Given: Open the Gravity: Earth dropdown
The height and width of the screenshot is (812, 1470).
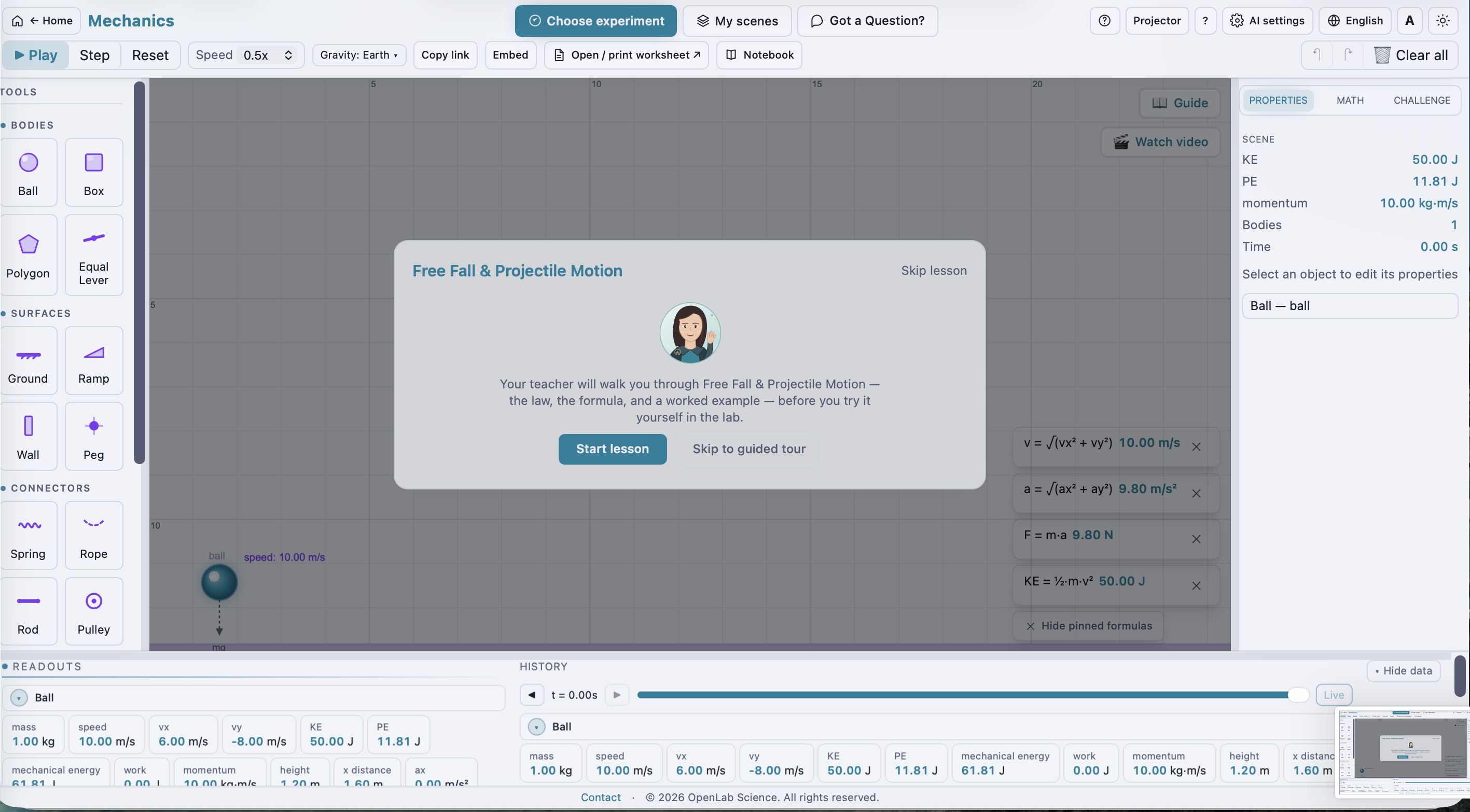Looking at the screenshot, I should coord(359,55).
